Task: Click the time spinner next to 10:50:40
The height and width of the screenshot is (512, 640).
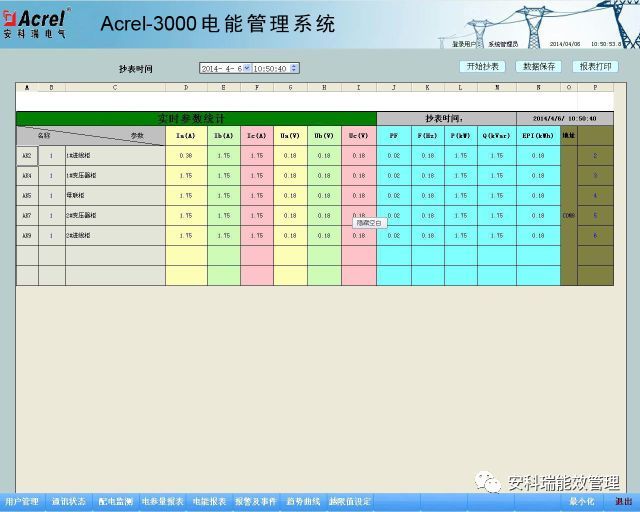Action: 295,68
